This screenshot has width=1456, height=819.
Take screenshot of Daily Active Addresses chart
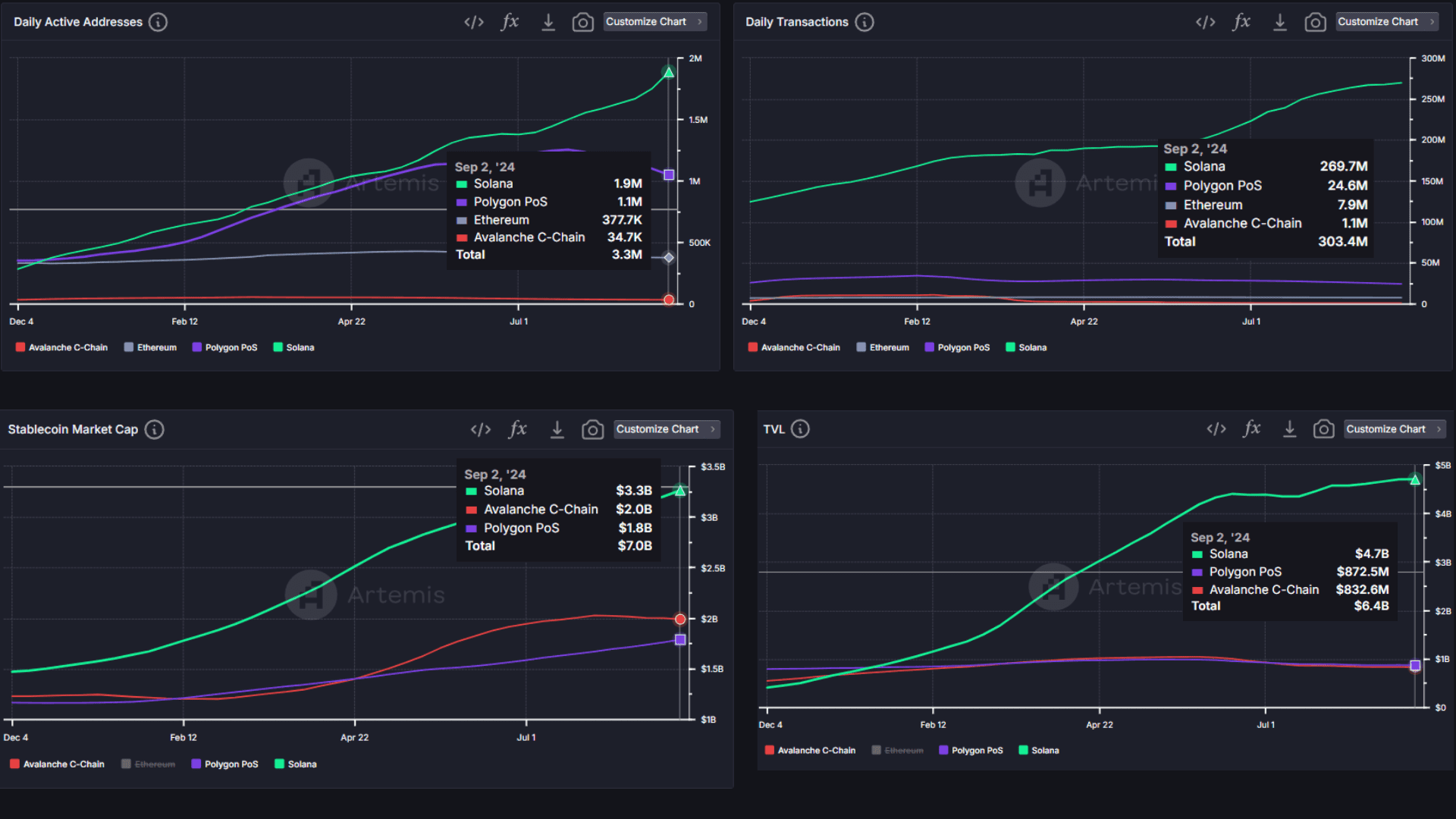(582, 22)
